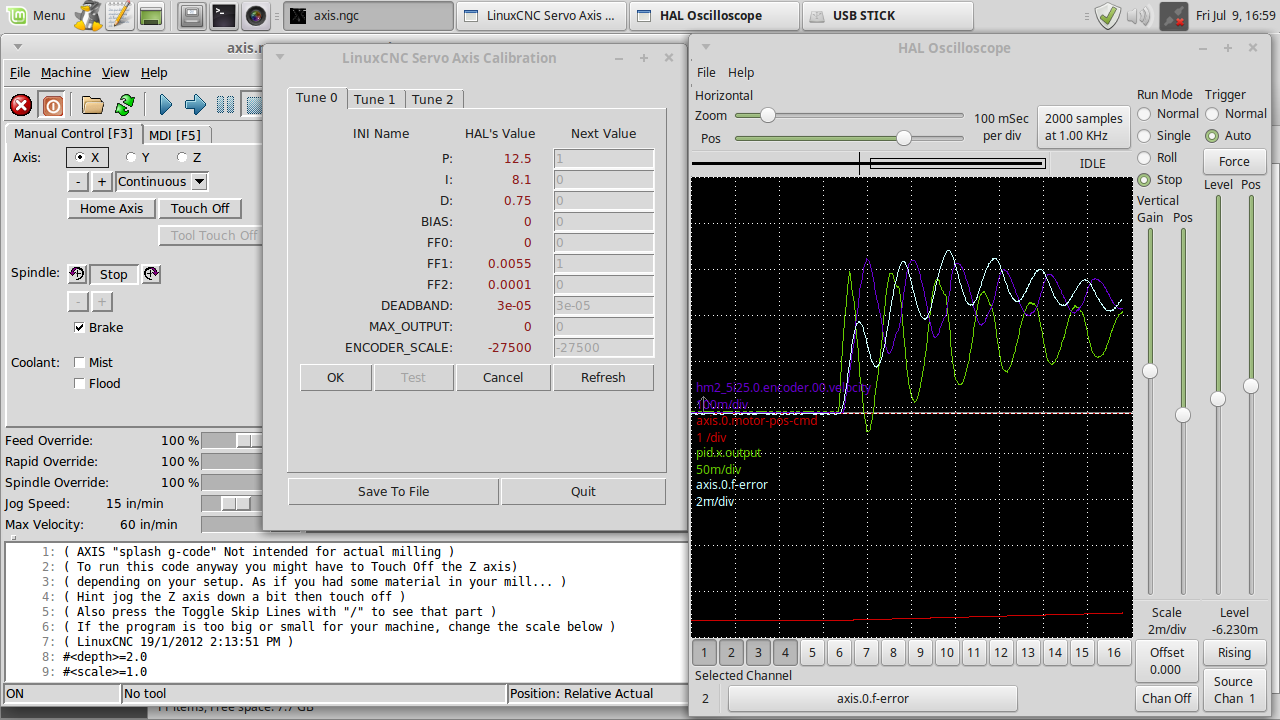Start spindle counterclockwise icon

pos(77,274)
